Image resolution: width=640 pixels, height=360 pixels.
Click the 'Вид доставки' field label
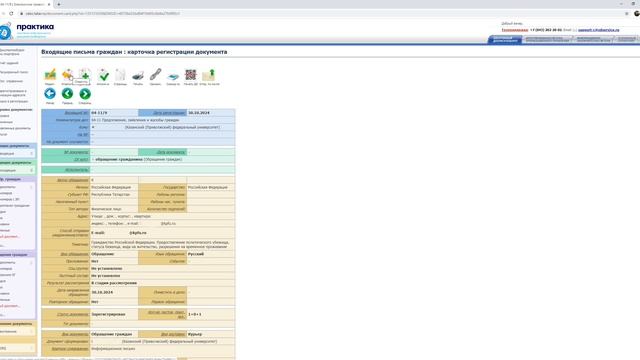click(173, 334)
